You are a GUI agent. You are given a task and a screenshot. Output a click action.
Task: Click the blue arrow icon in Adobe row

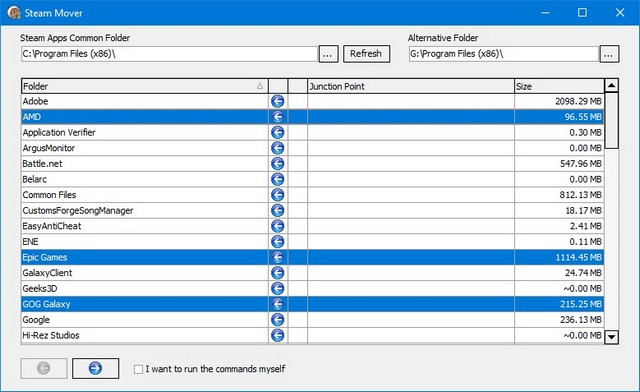(x=278, y=101)
